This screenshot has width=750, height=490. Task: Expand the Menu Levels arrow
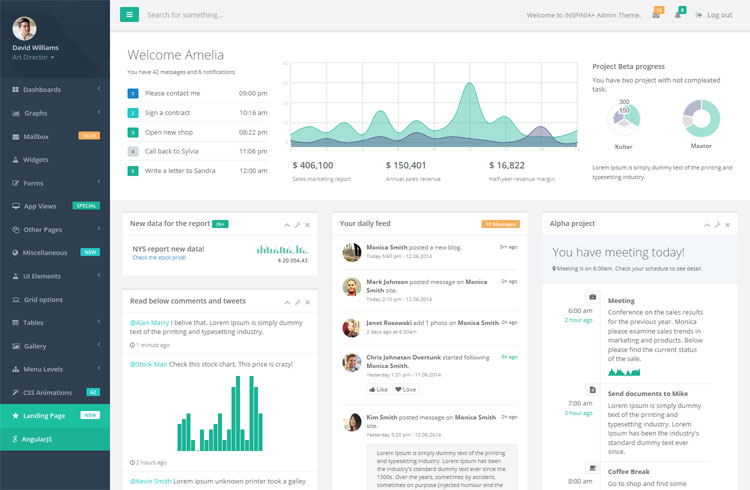tap(99, 368)
